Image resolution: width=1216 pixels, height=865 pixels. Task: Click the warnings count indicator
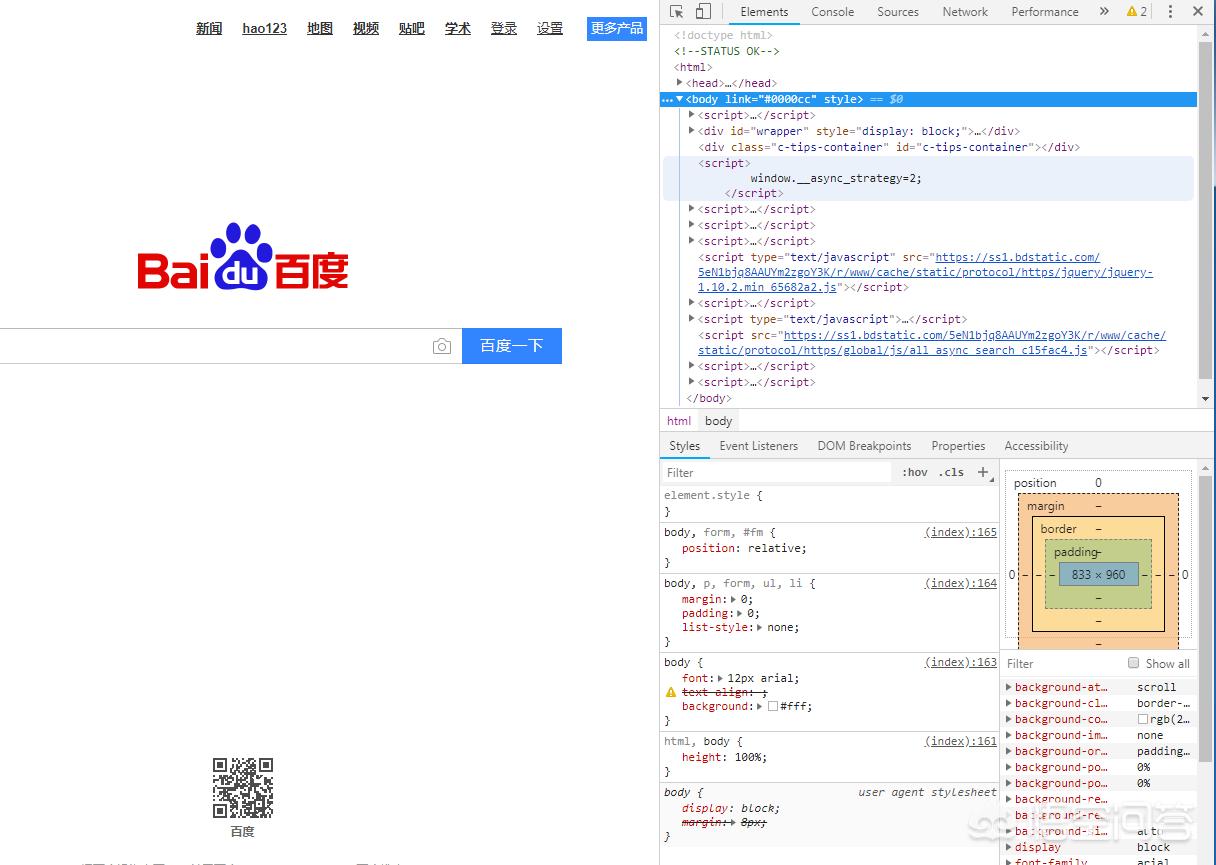1137,12
